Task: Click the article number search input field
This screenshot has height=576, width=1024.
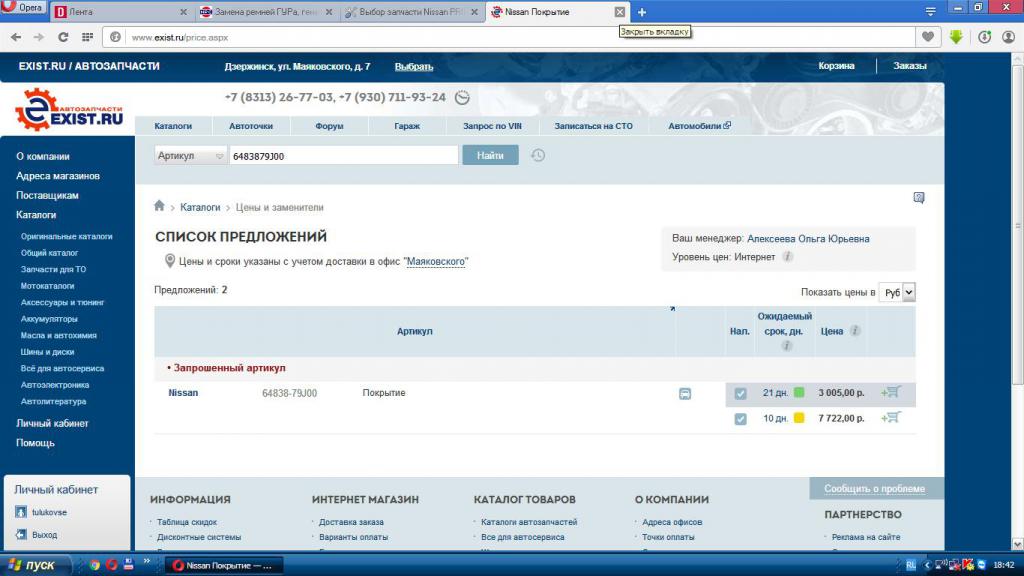Action: tap(344, 155)
